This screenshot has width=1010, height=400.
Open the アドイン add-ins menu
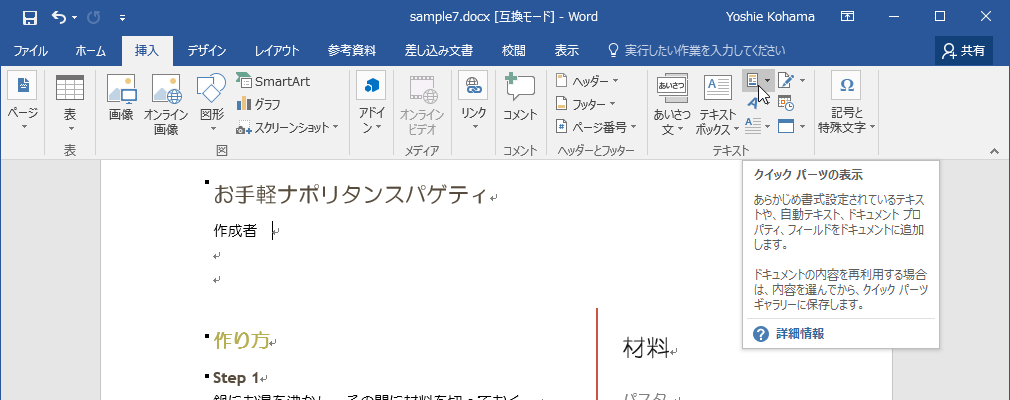tap(371, 104)
